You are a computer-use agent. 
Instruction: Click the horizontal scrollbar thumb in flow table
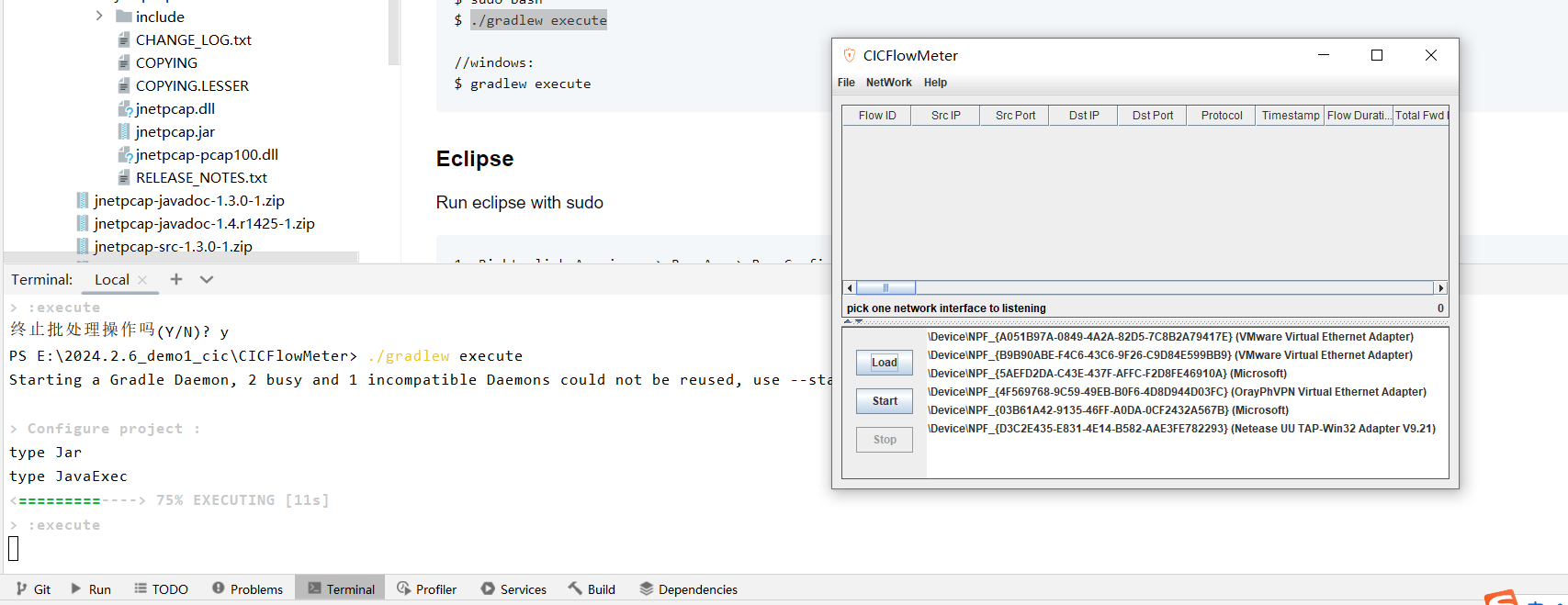(886, 288)
